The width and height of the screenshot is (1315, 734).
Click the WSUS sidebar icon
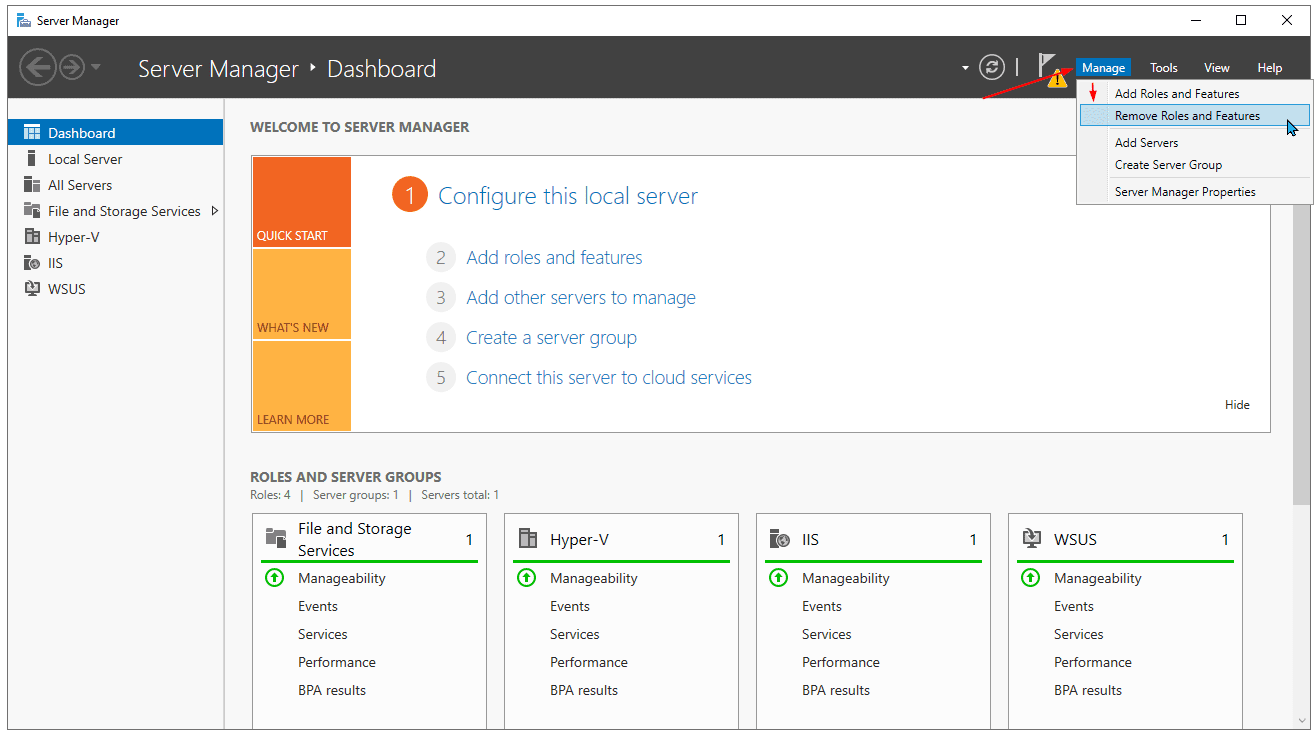pyautogui.click(x=31, y=288)
